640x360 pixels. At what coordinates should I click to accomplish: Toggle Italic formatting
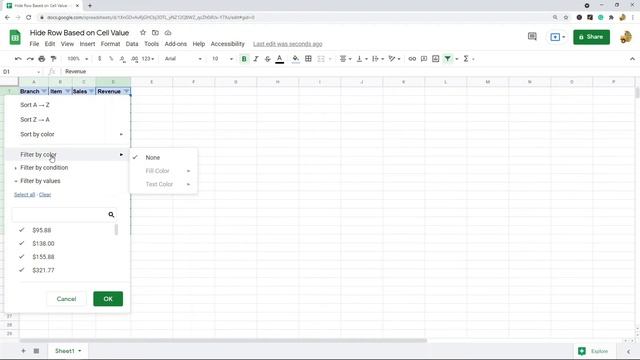(256, 59)
